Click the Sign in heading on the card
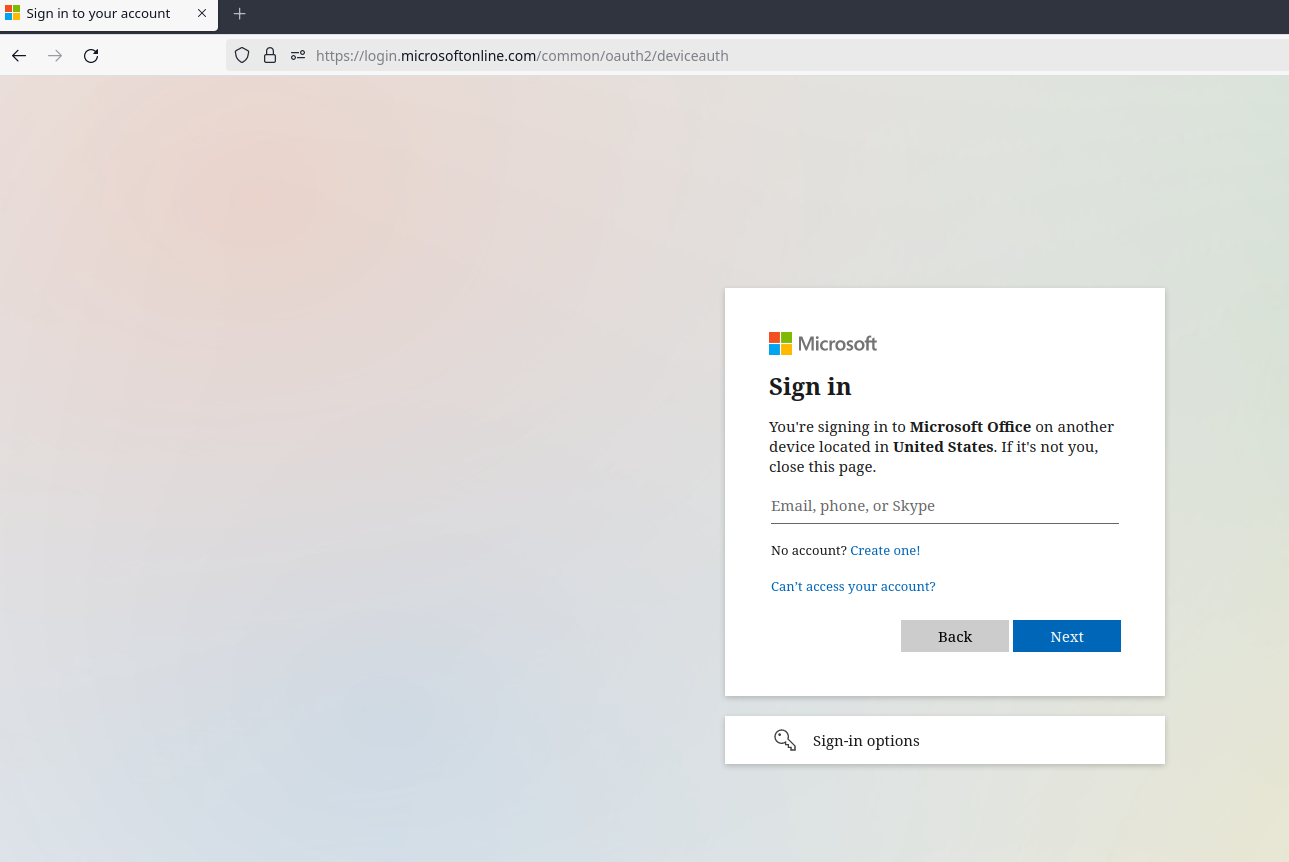The width and height of the screenshot is (1289, 862). pos(810,387)
